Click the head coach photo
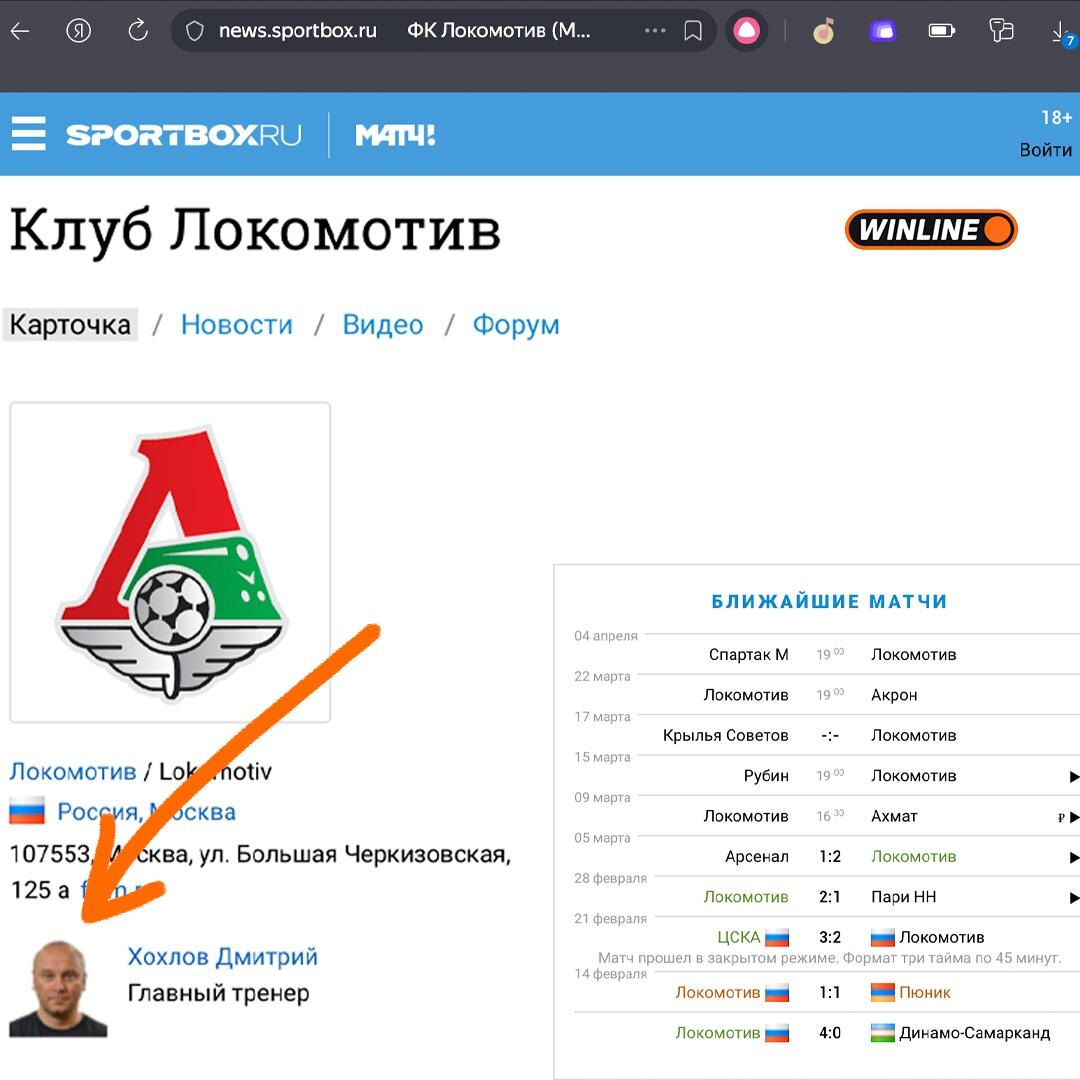Screen dimensions: 1080x1080 58,989
